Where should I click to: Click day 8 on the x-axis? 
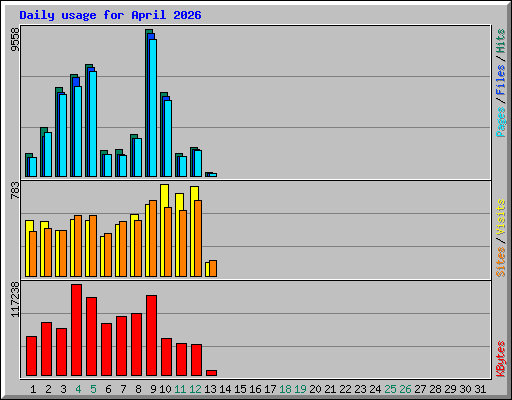138,389
